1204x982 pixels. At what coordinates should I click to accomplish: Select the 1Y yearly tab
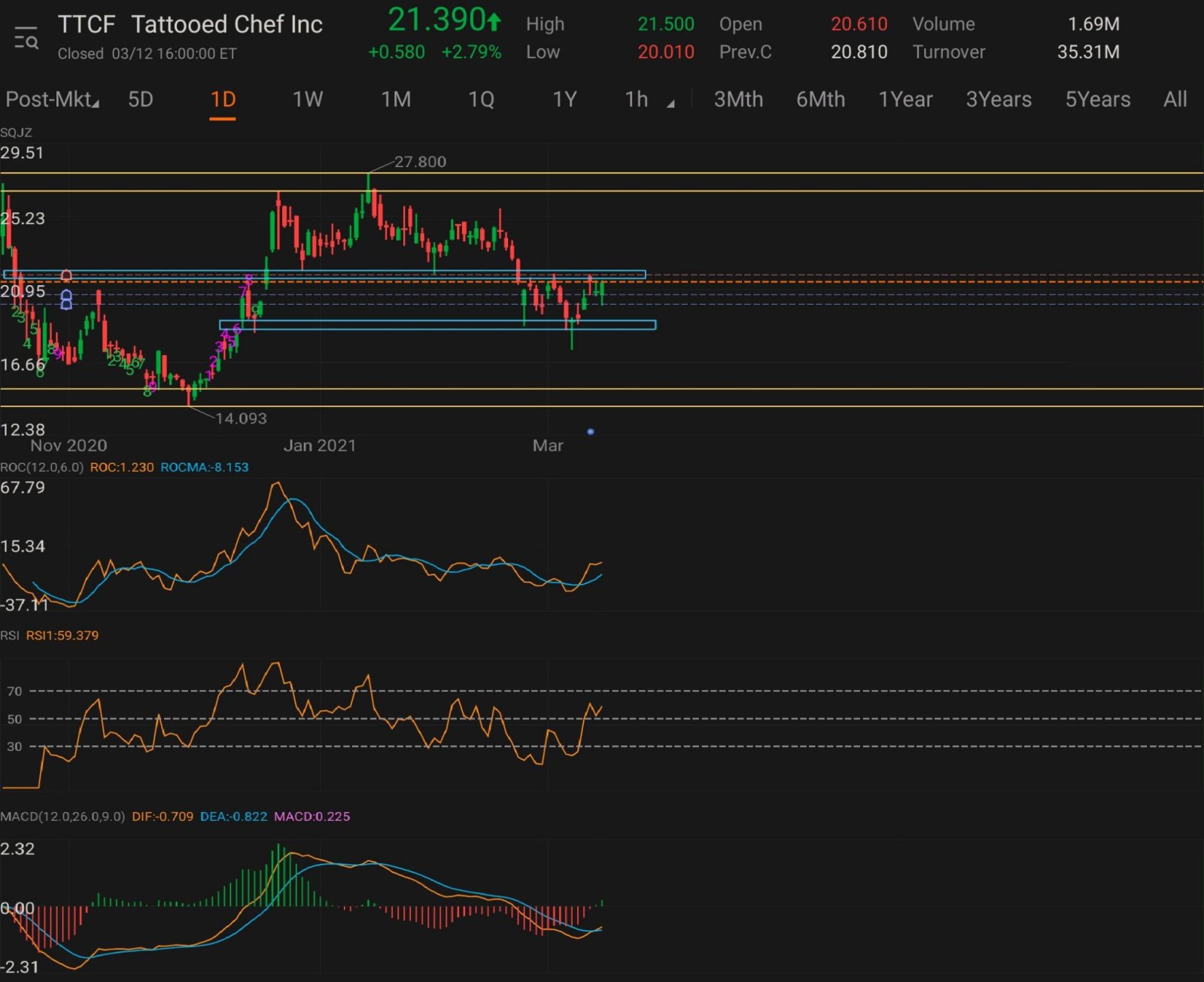pyautogui.click(x=564, y=99)
